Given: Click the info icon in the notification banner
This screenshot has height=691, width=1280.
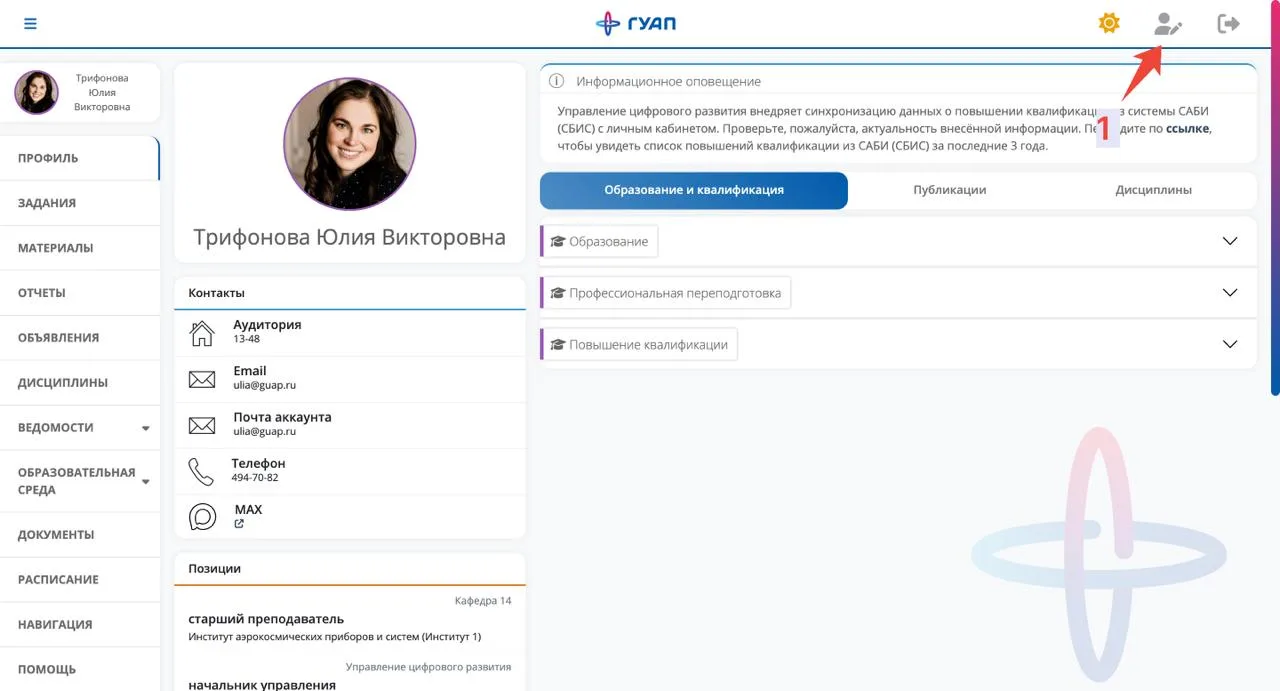Looking at the screenshot, I should click(557, 81).
